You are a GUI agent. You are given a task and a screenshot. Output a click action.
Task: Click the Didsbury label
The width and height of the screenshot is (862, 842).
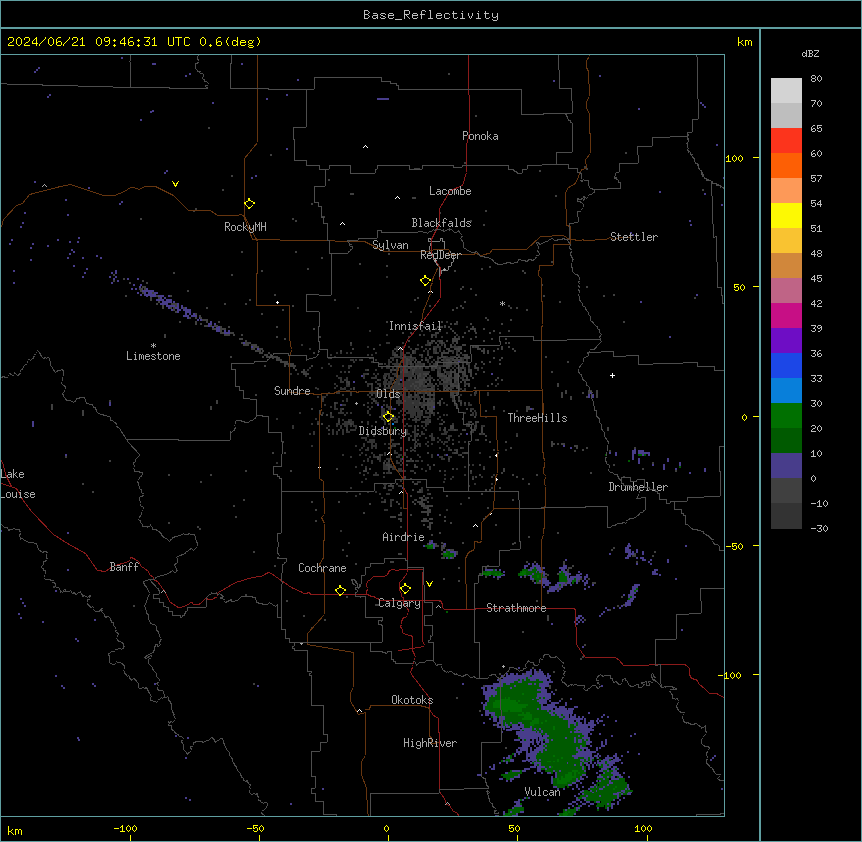[383, 431]
